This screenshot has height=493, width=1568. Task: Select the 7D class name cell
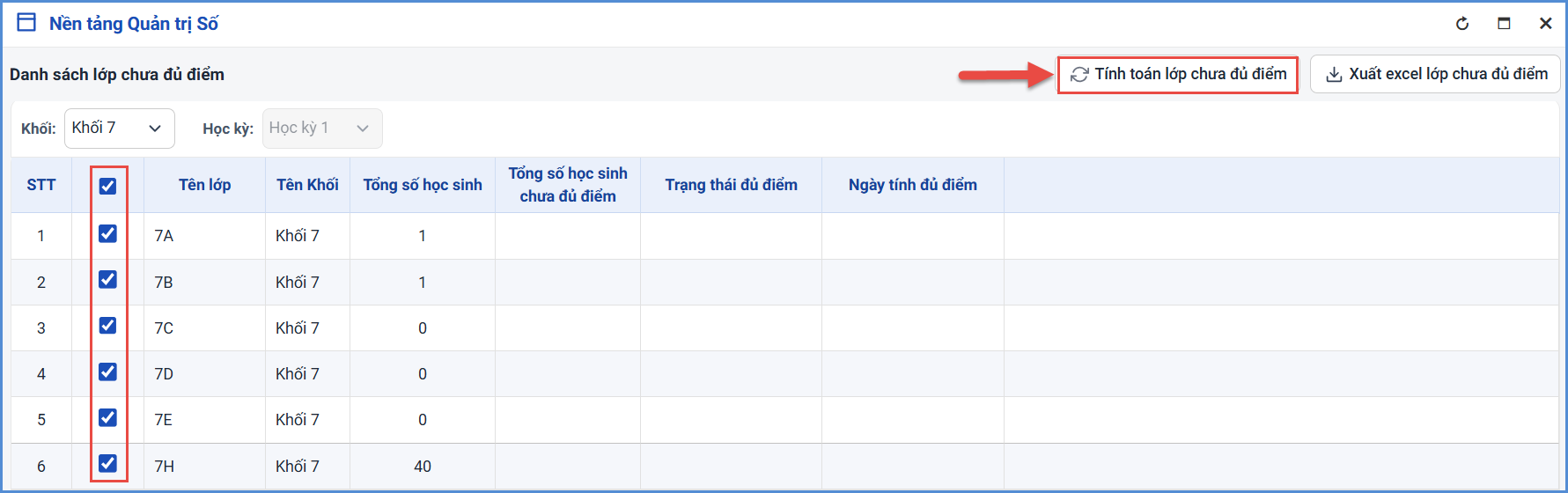tap(204, 374)
